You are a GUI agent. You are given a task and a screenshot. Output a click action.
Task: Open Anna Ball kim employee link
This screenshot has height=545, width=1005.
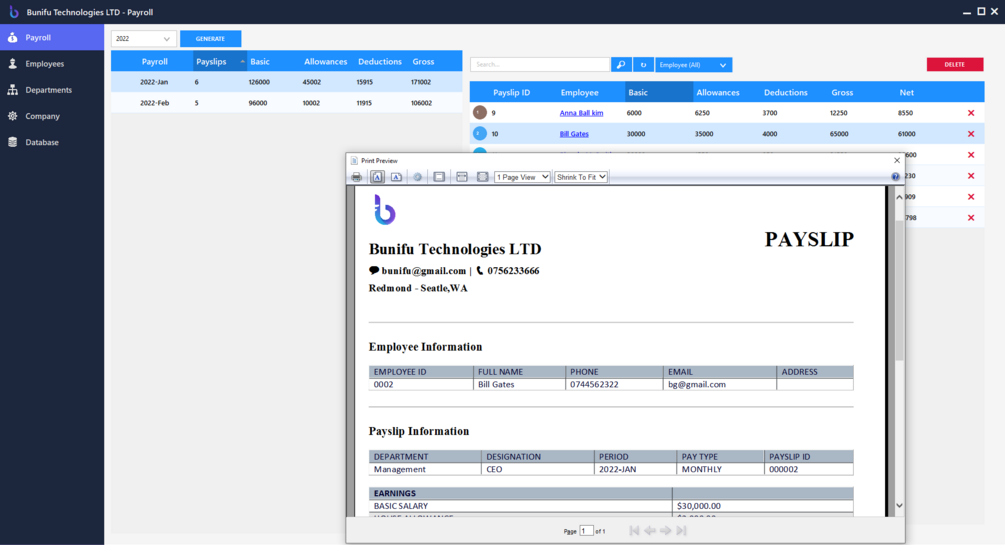click(x=581, y=113)
